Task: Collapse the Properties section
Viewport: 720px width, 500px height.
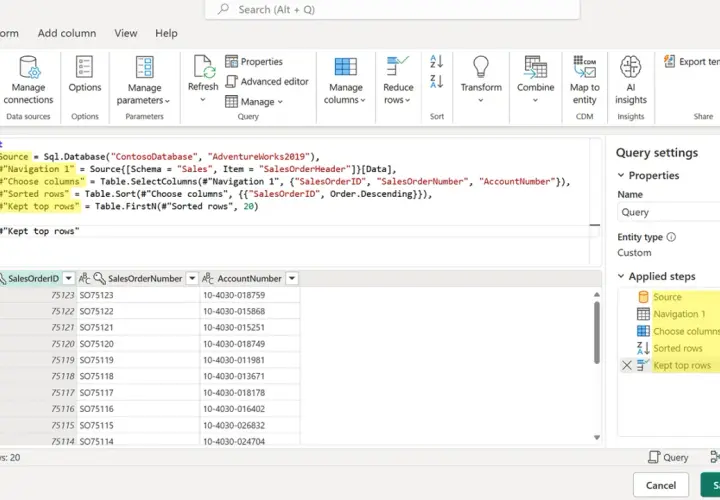Action: click(x=621, y=175)
